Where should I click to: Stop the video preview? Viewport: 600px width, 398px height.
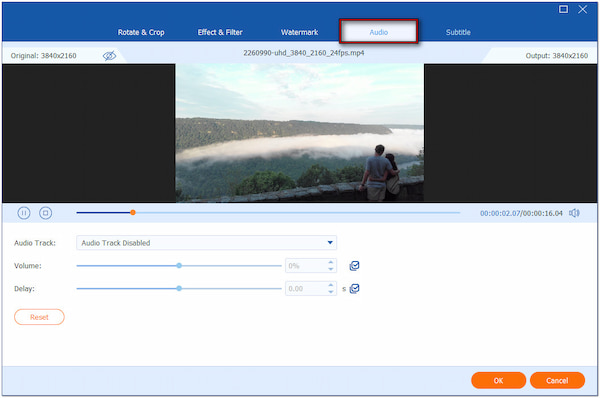pyautogui.click(x=46, y=213)
